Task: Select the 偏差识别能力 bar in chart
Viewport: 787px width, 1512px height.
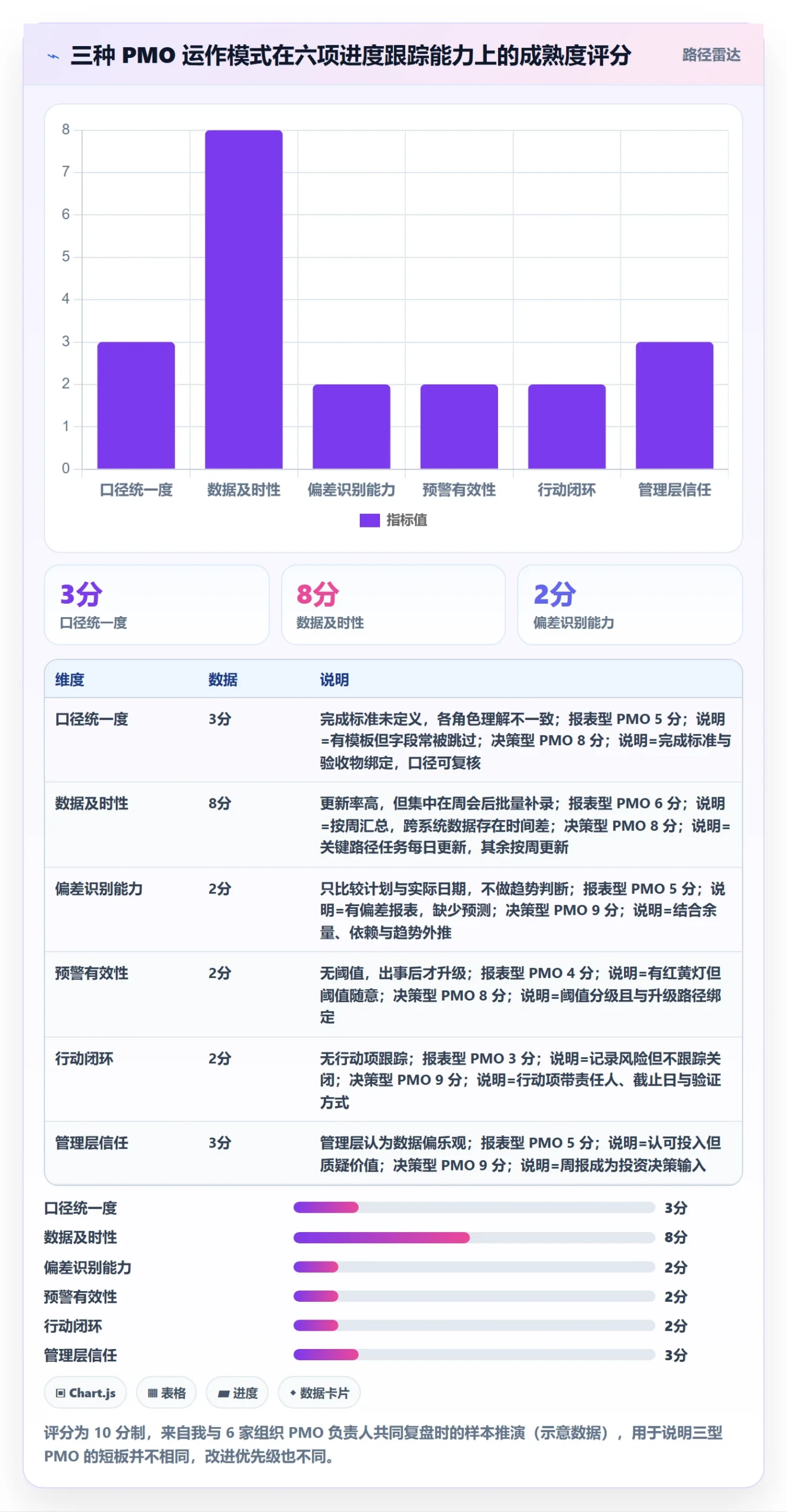Action: [x=351, y=426]
